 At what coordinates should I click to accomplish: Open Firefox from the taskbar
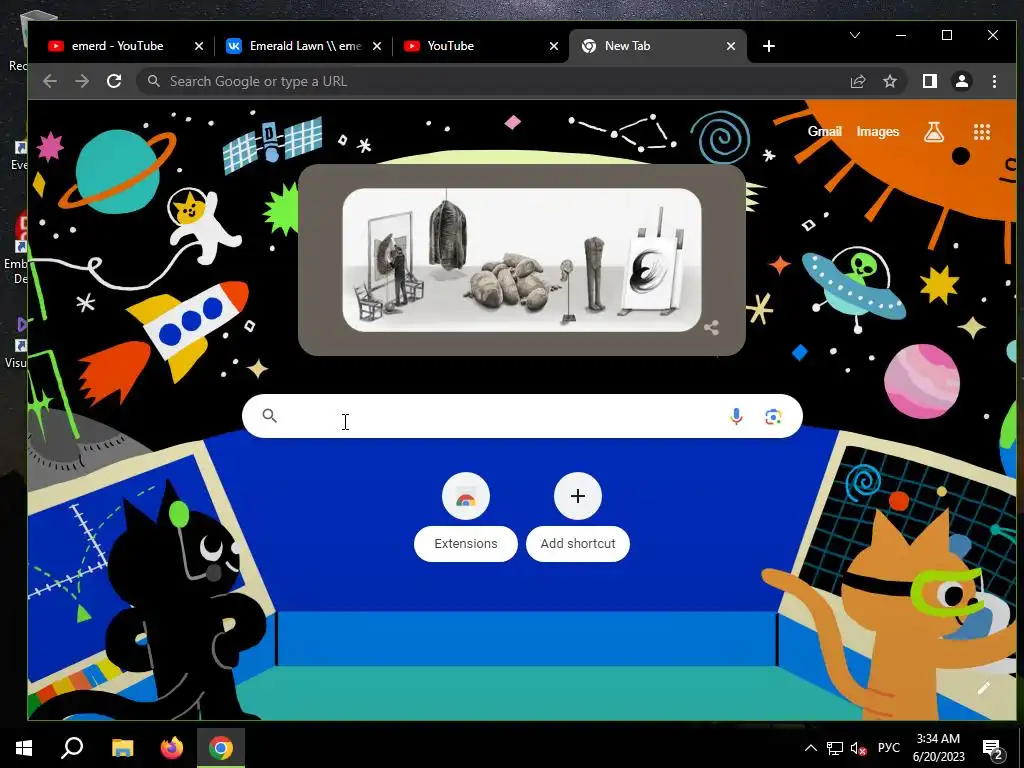pyautogui.click(x=172, y=748)
